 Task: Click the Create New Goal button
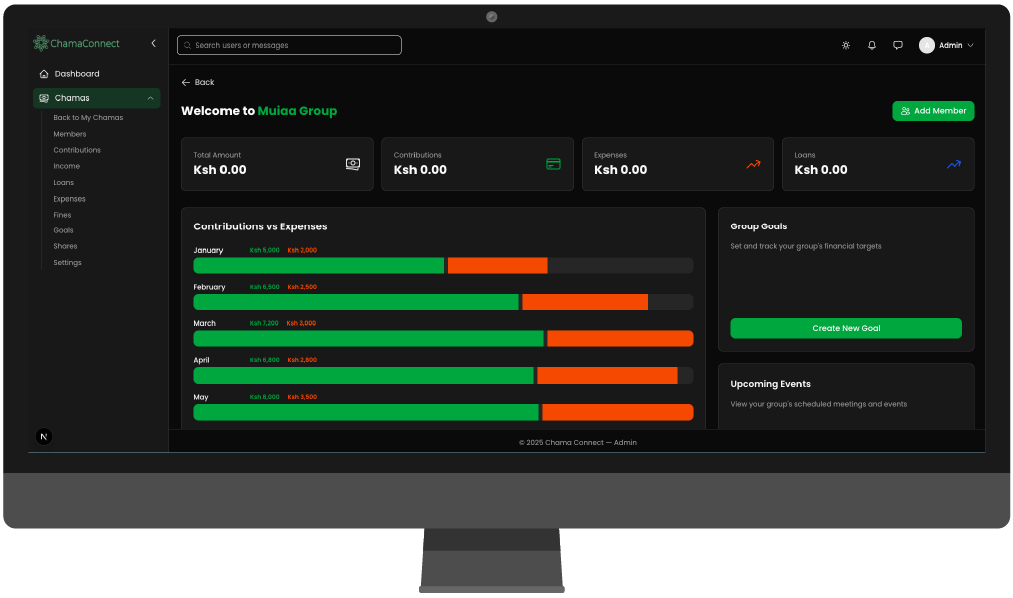[x=845, y=328]
